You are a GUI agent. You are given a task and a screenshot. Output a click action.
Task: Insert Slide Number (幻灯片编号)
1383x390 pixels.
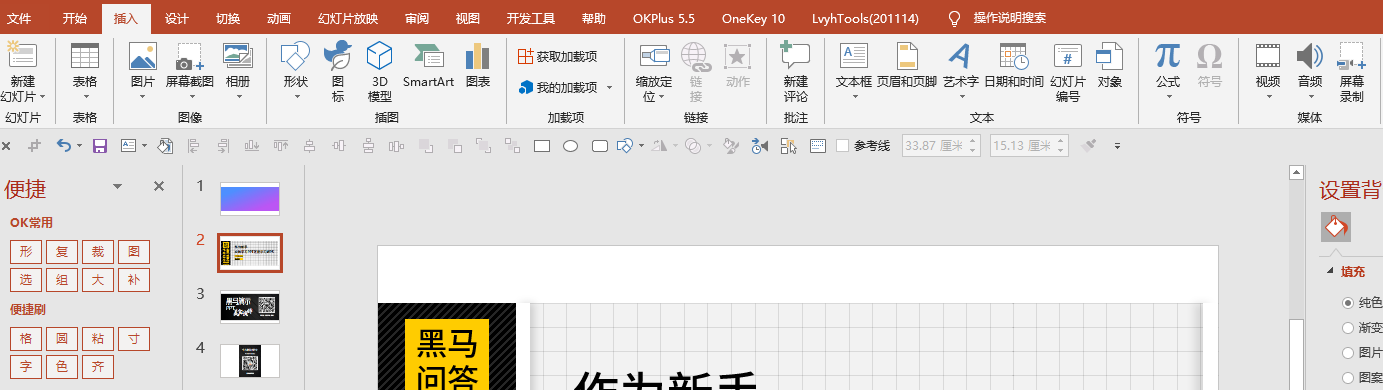click(1068, 71)
